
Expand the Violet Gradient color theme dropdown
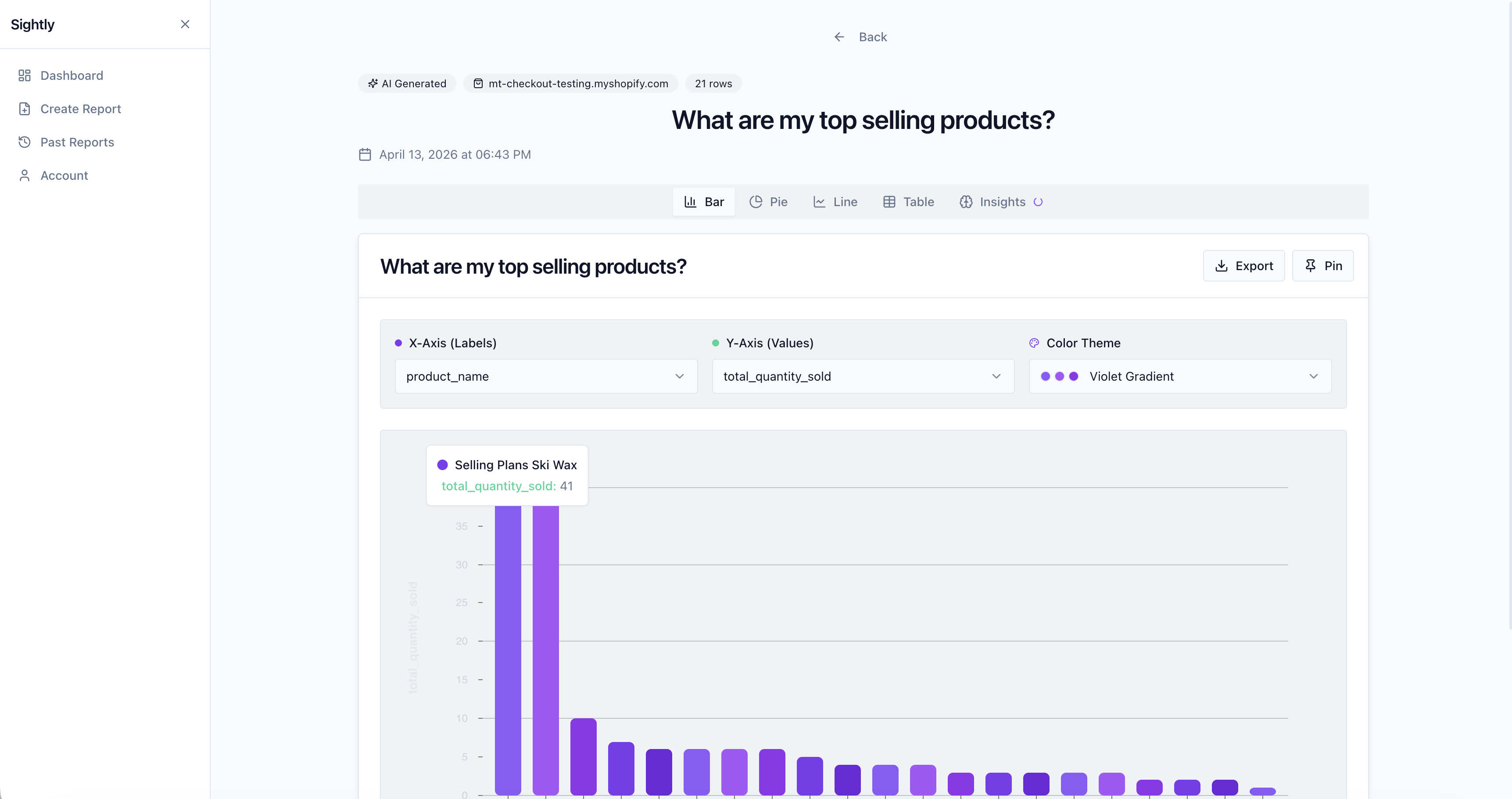[1313, 377]
